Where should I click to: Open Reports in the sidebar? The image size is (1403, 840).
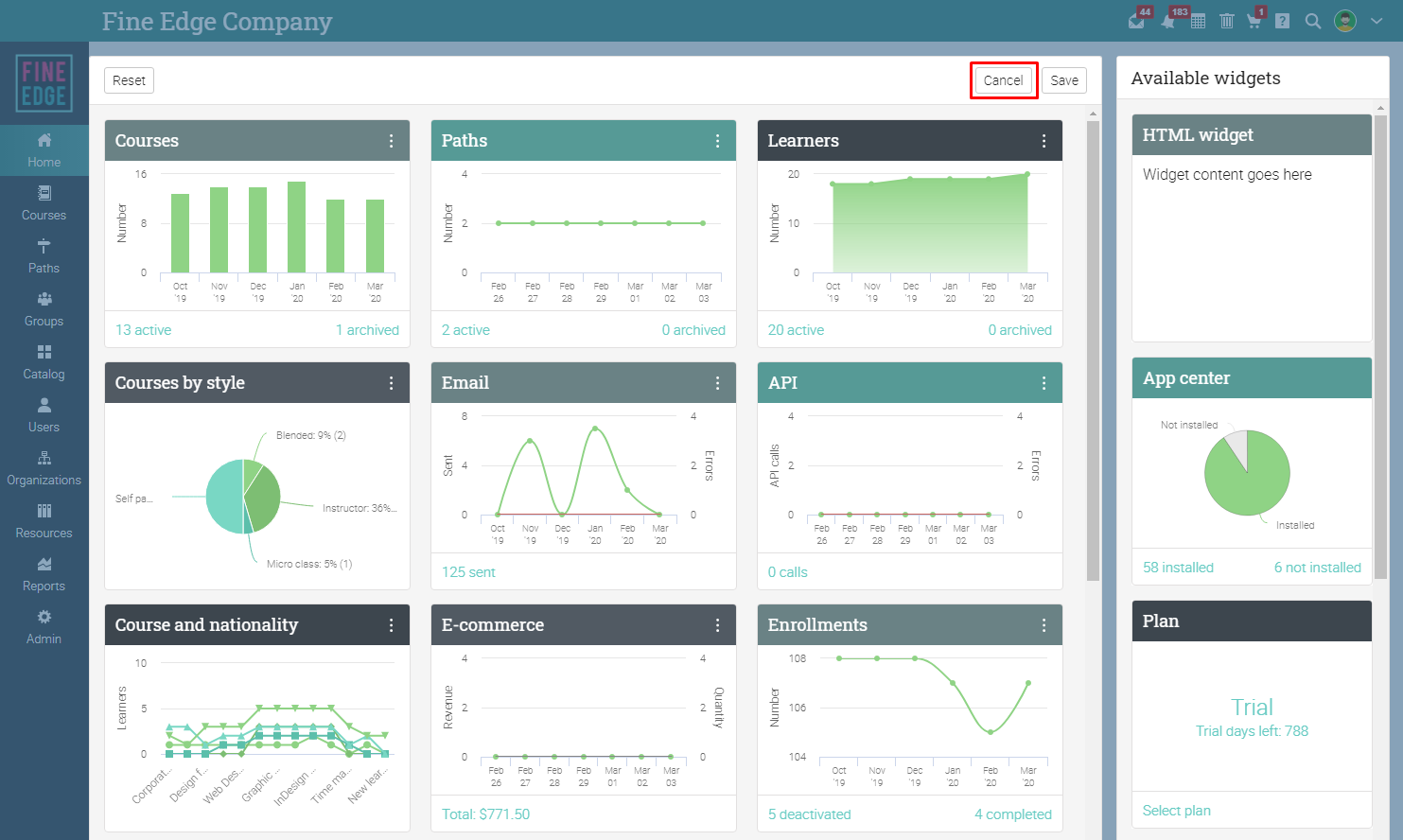click(44, 574)
